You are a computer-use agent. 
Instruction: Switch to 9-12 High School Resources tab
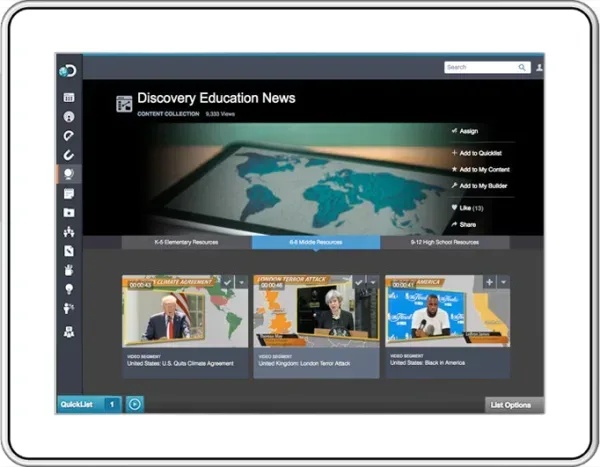[x=445, y=242]
